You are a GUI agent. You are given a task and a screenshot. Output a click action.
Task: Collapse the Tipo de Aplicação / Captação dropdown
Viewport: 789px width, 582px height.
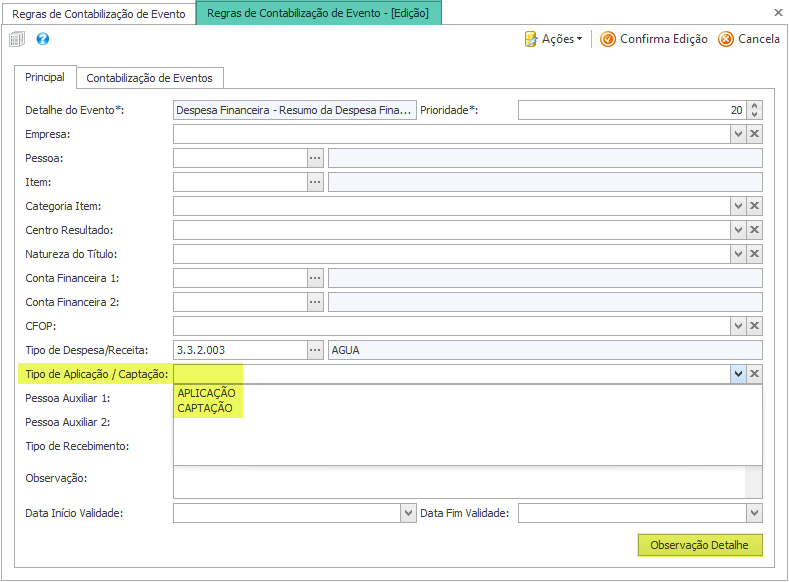[738, 374]
